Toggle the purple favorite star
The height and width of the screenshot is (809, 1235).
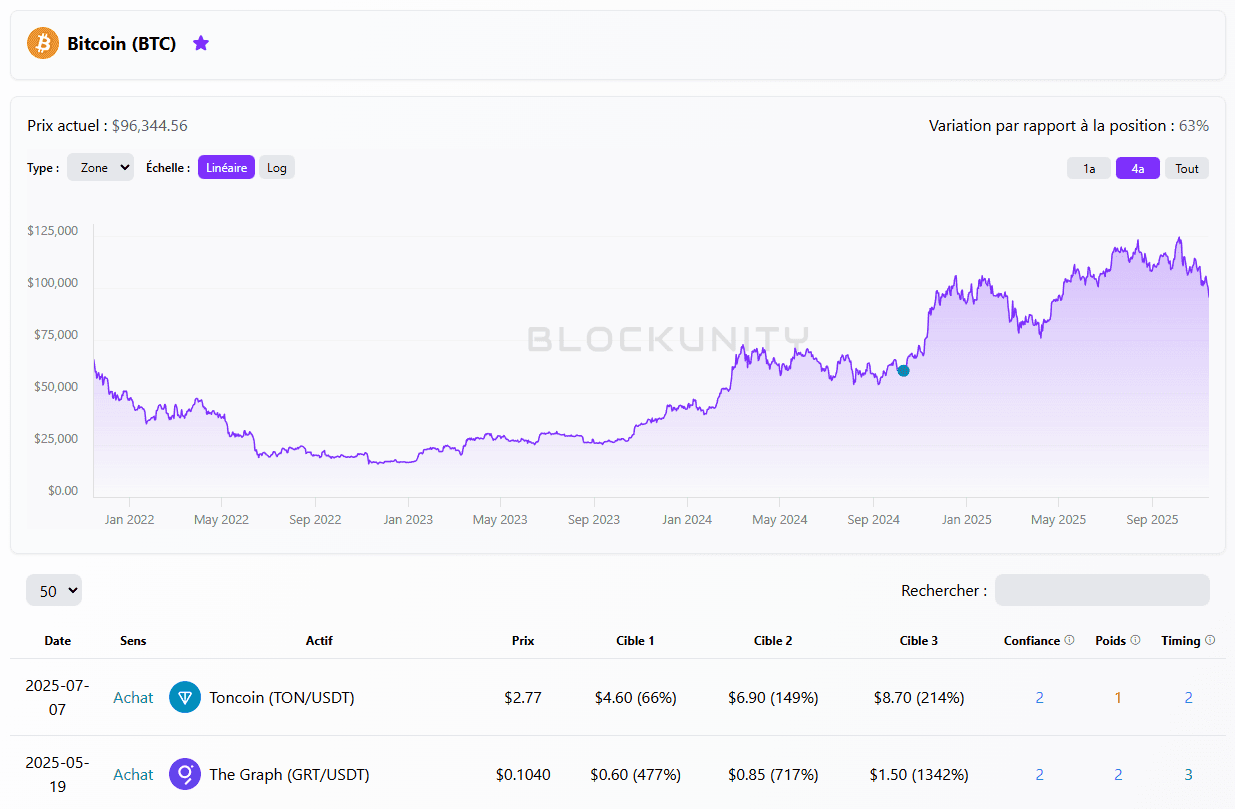coord(201,43)
